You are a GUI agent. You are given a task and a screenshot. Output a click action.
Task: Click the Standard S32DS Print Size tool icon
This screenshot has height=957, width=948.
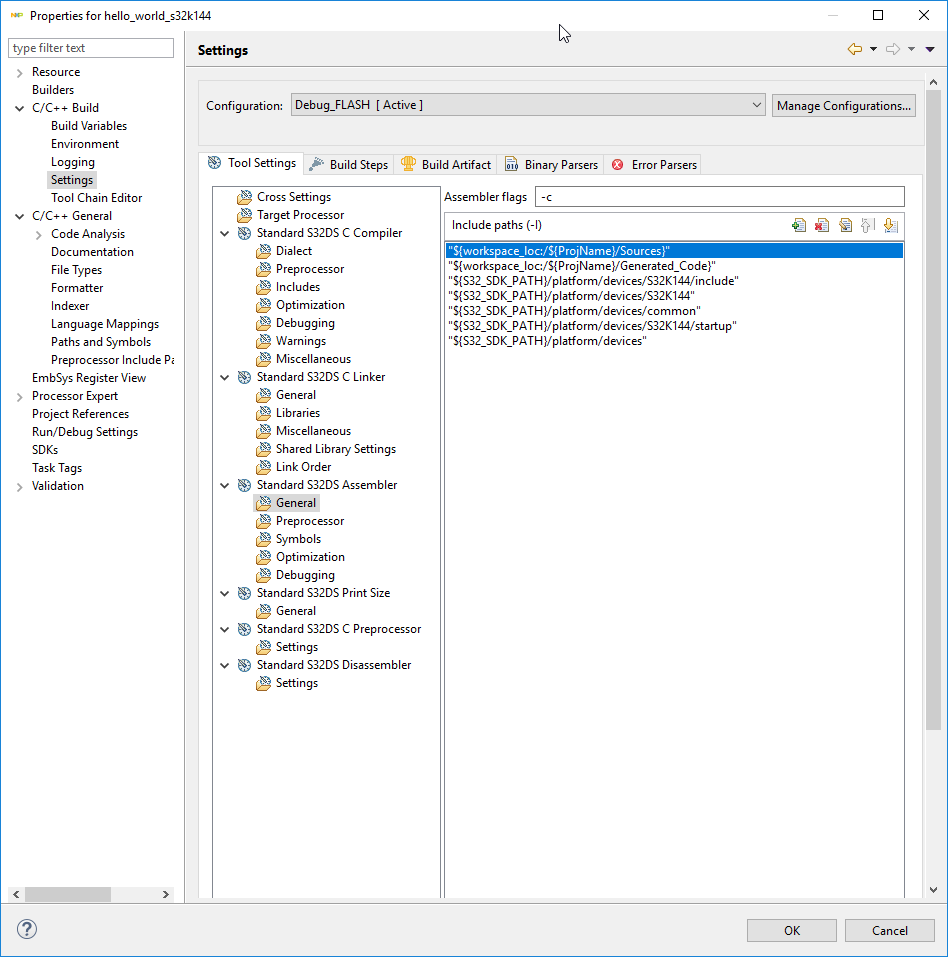point(244,593)
